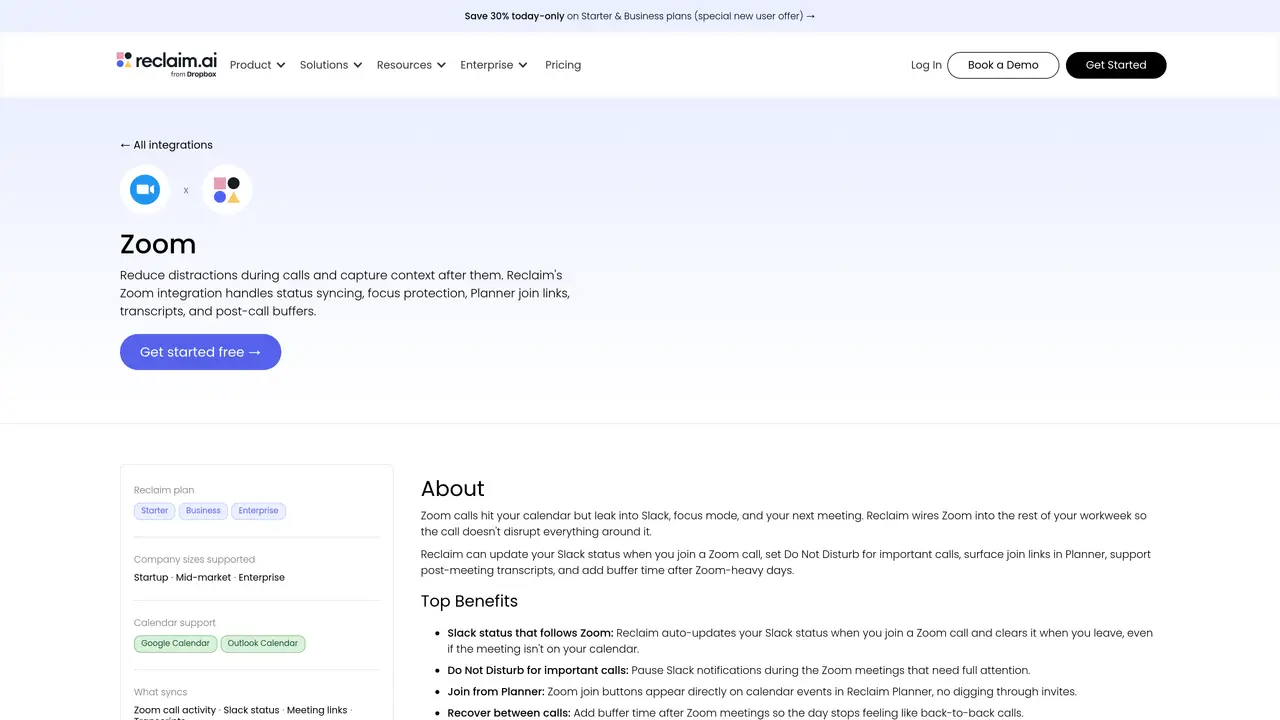Click 'Slack status that follows Zoom:' text
The image size is (1280, 720).
point(530,633)
